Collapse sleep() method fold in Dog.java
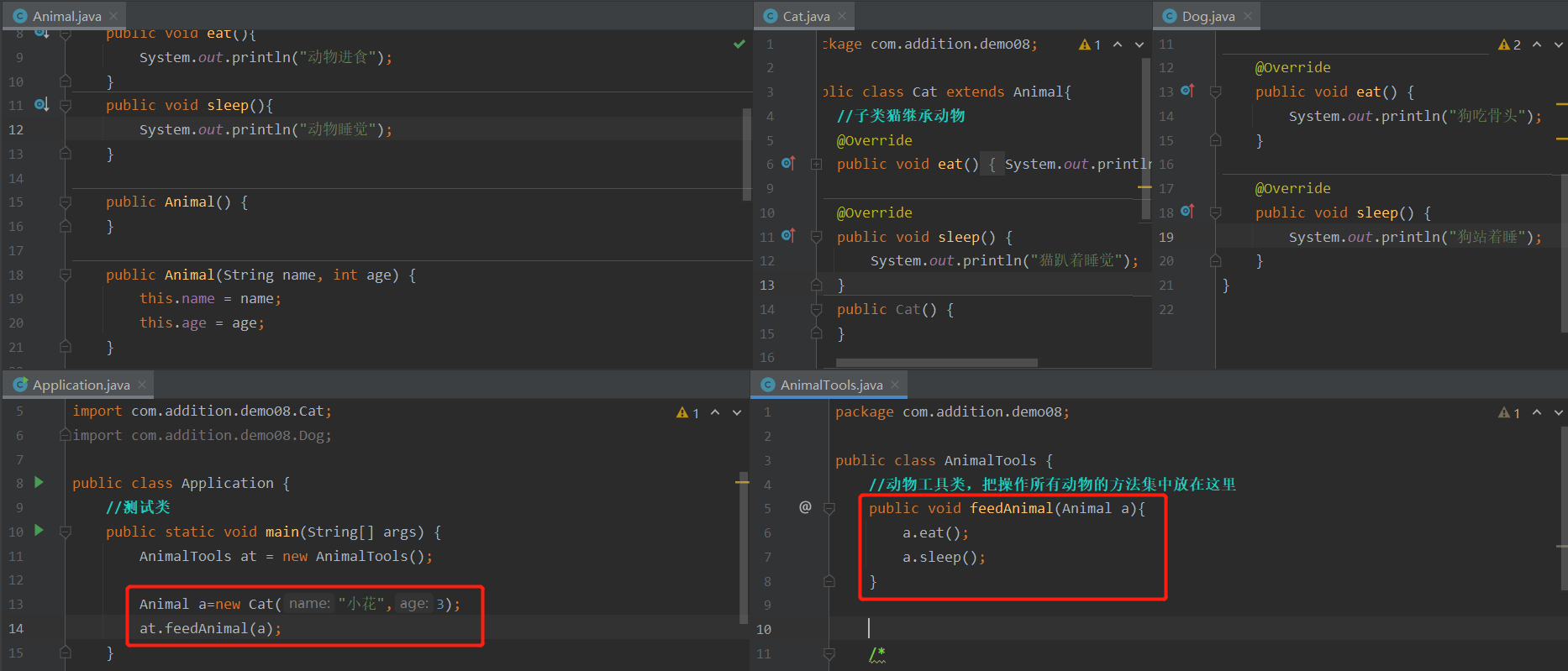Viewport: 1568px width, 671px height. 1215,213
